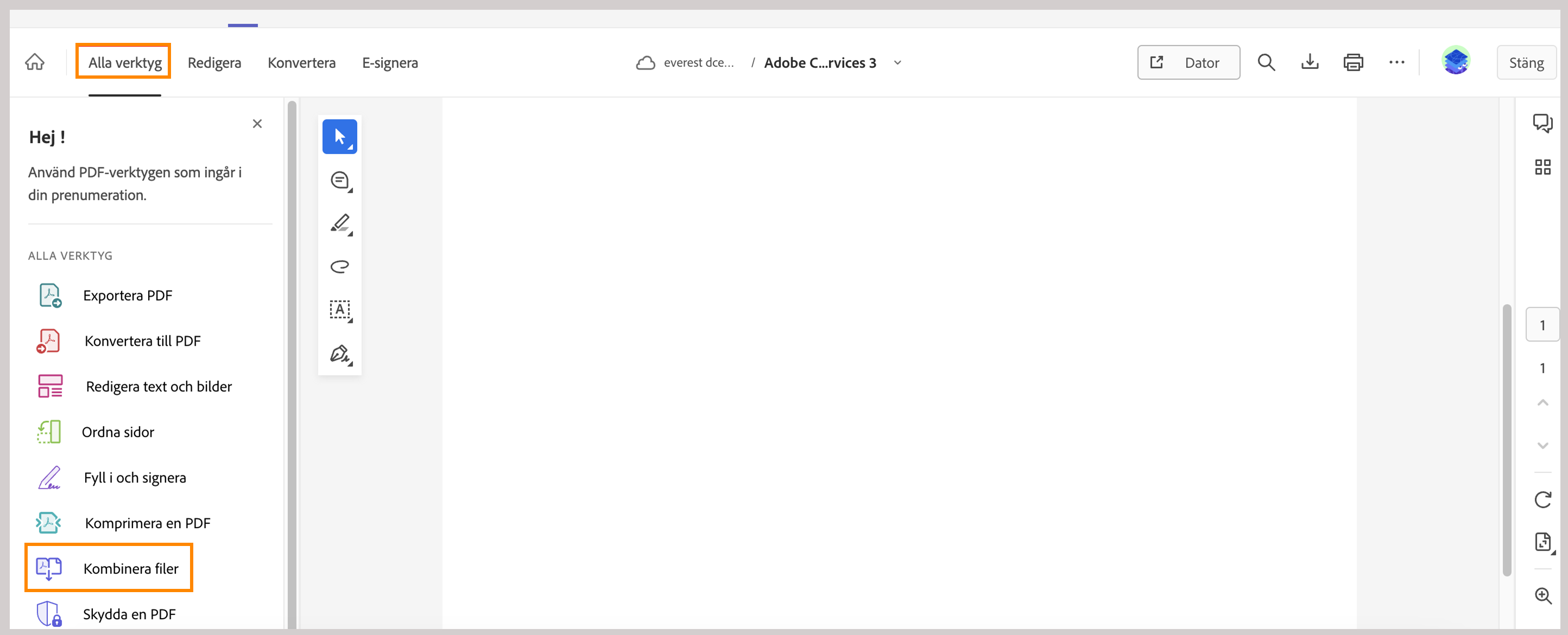
Task: Click the document vertical scrollbar
Action: click(x=1507, y=440)
